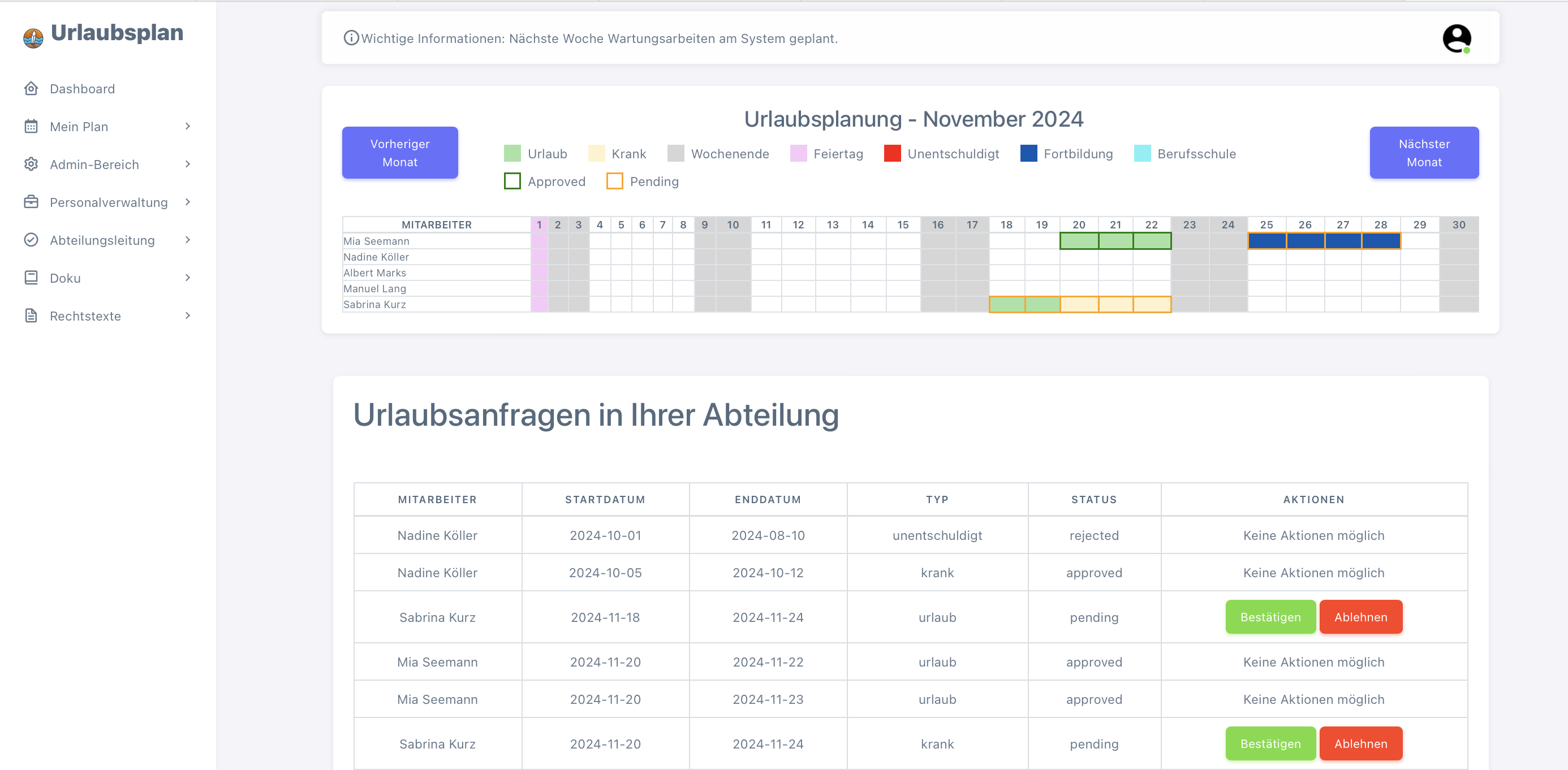Open the Abteilungsleitung menu entry
The image size is (1568, 770).
coord(102,240)
